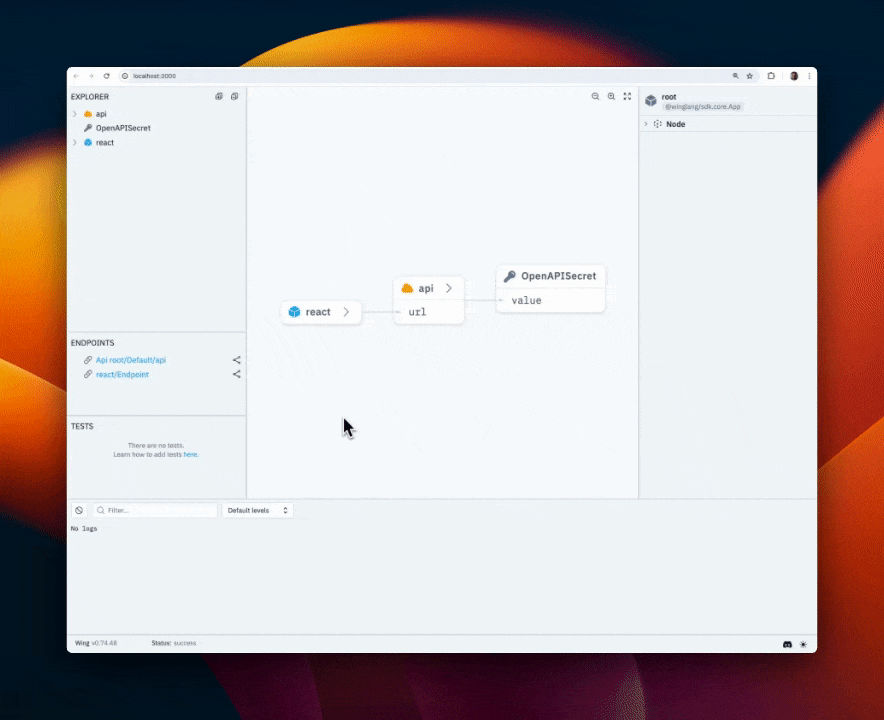Expand the api map node chevron
This screenshot has height=720, width=884.
pos(449,288)
